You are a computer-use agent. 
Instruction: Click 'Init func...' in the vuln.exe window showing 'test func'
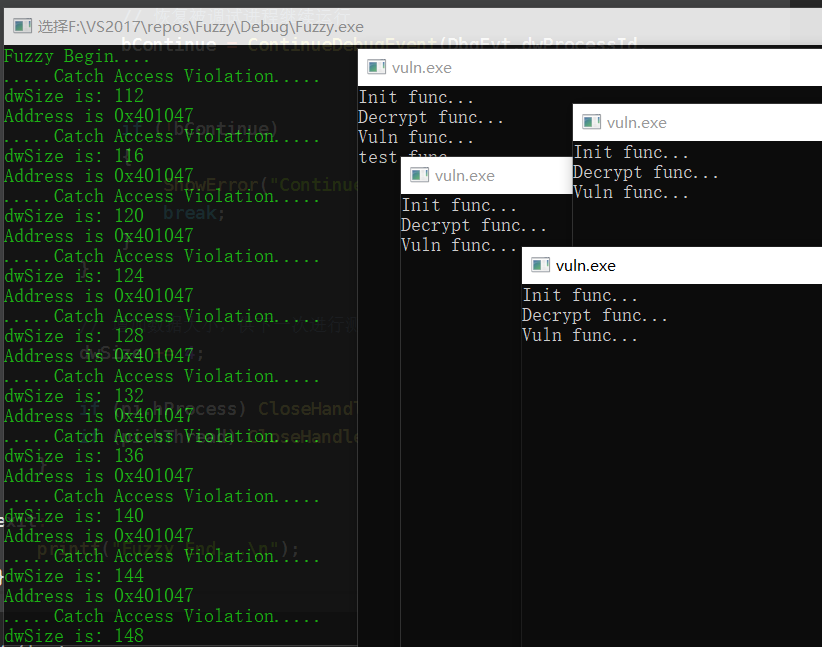coord(416,98)
